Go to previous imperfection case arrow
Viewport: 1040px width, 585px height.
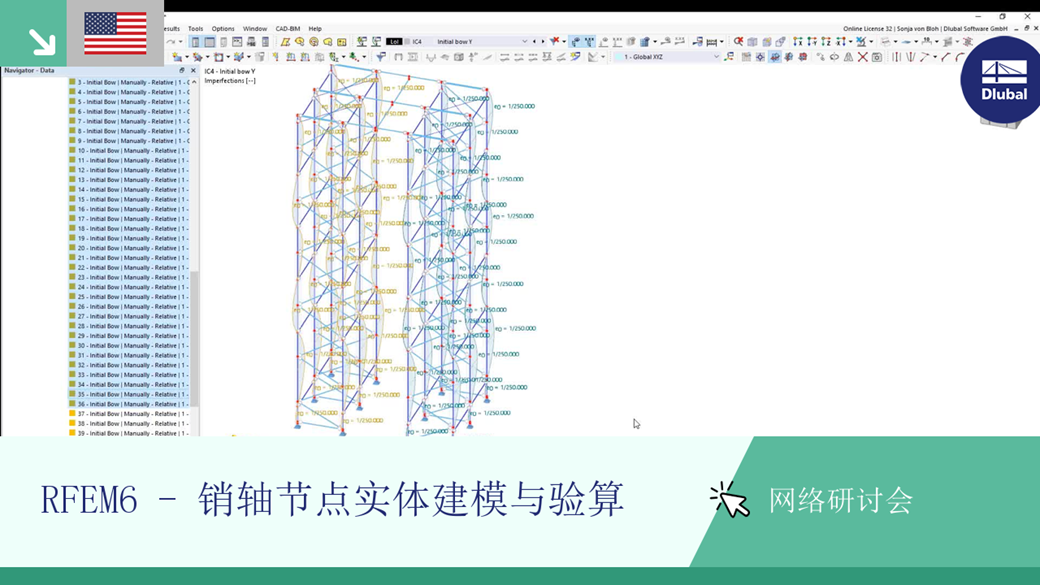[534, 41]
